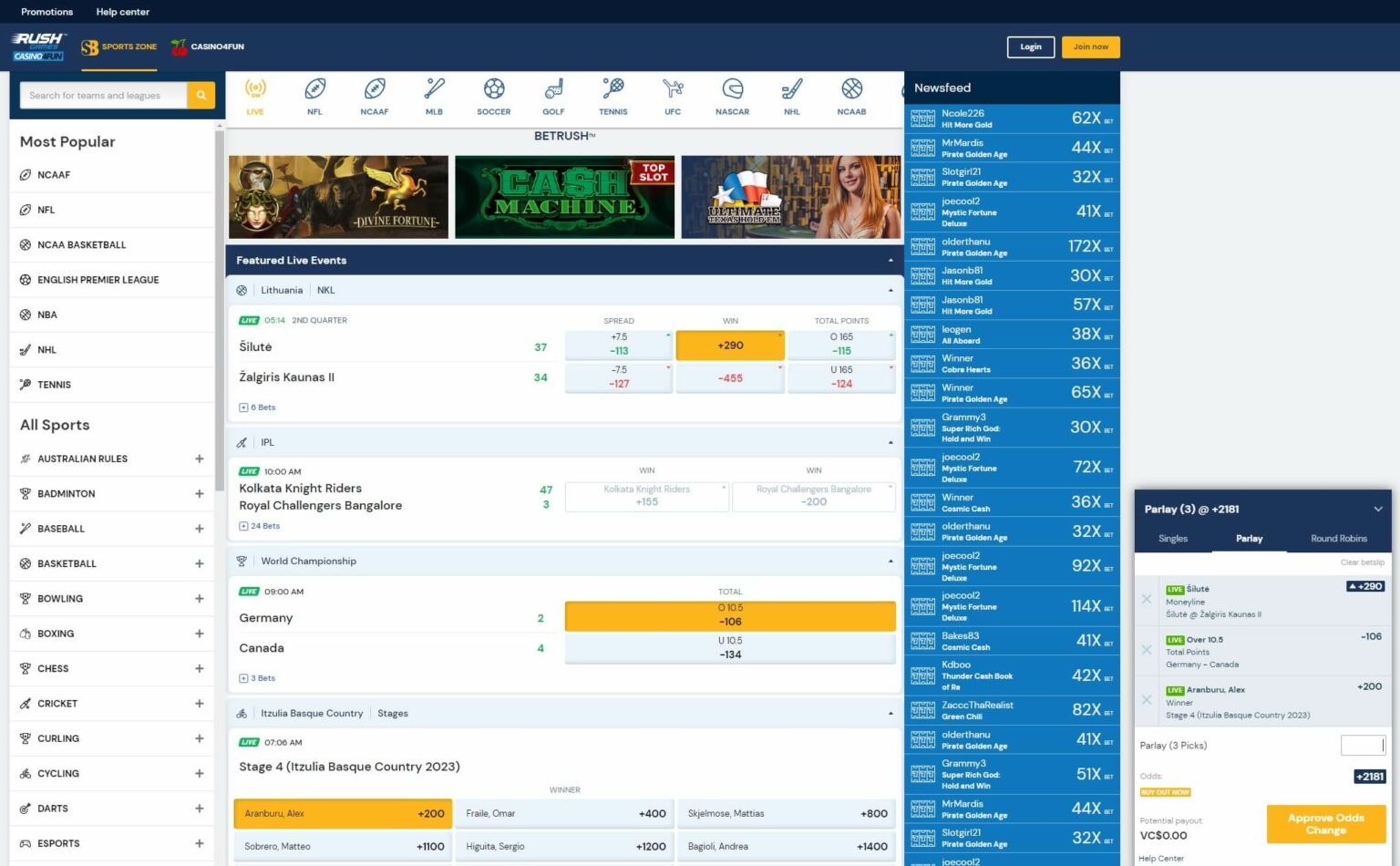Open Cash Machine slot banner
The height and width of the screenshot is (866, 1400).
coord(565,197)
